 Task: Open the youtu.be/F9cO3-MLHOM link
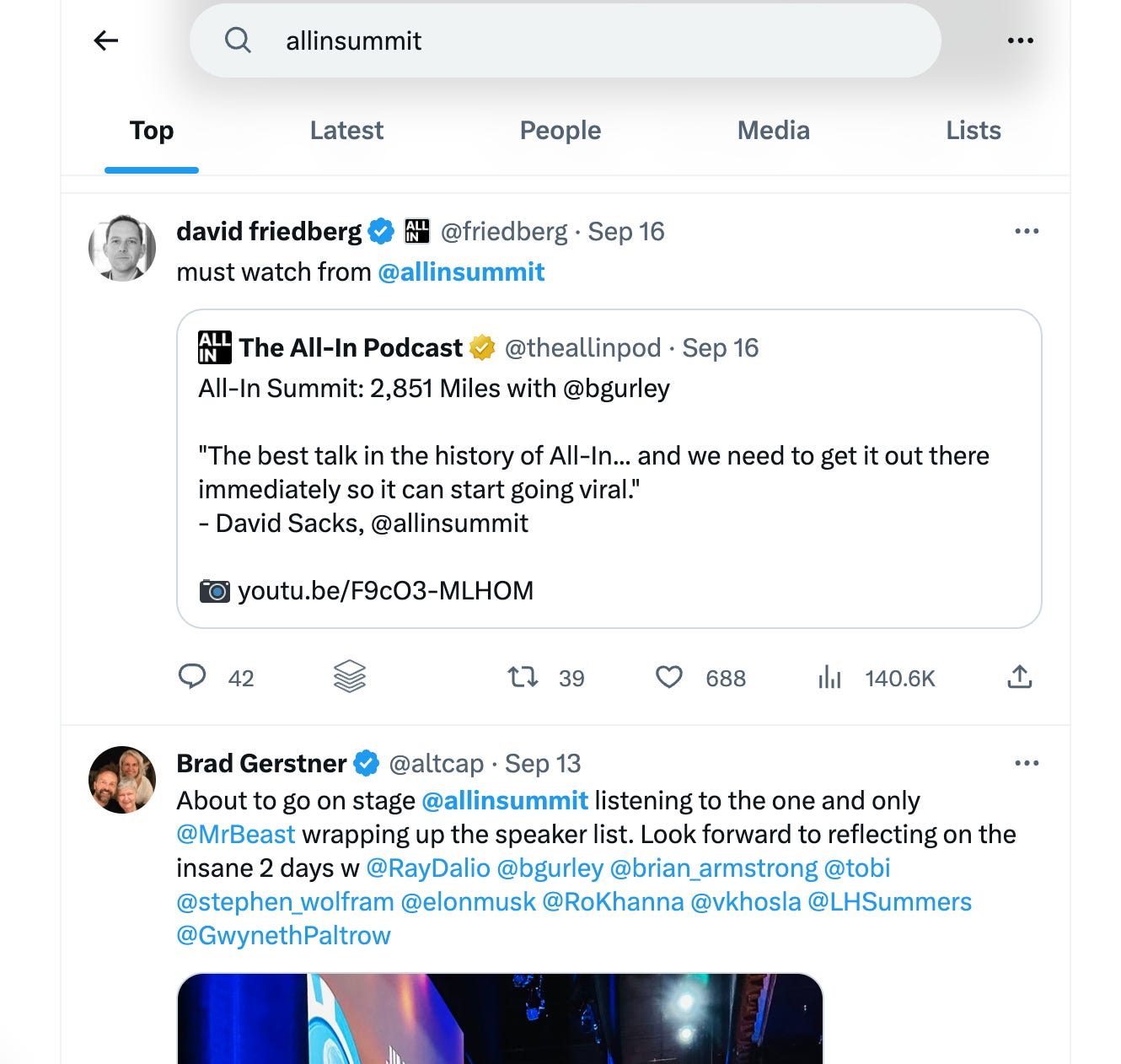385,591
